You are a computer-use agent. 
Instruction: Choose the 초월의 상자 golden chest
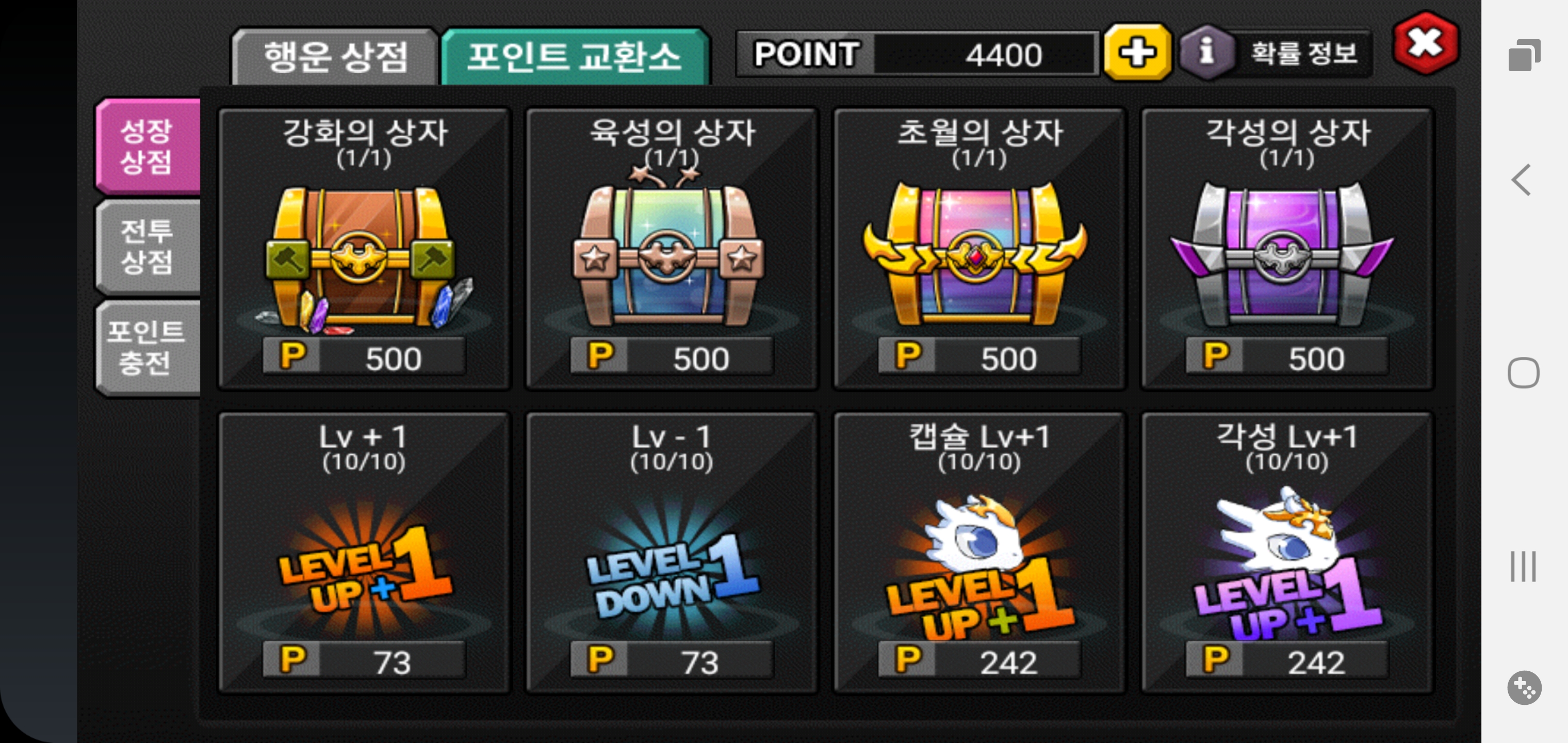coord(979,249)
